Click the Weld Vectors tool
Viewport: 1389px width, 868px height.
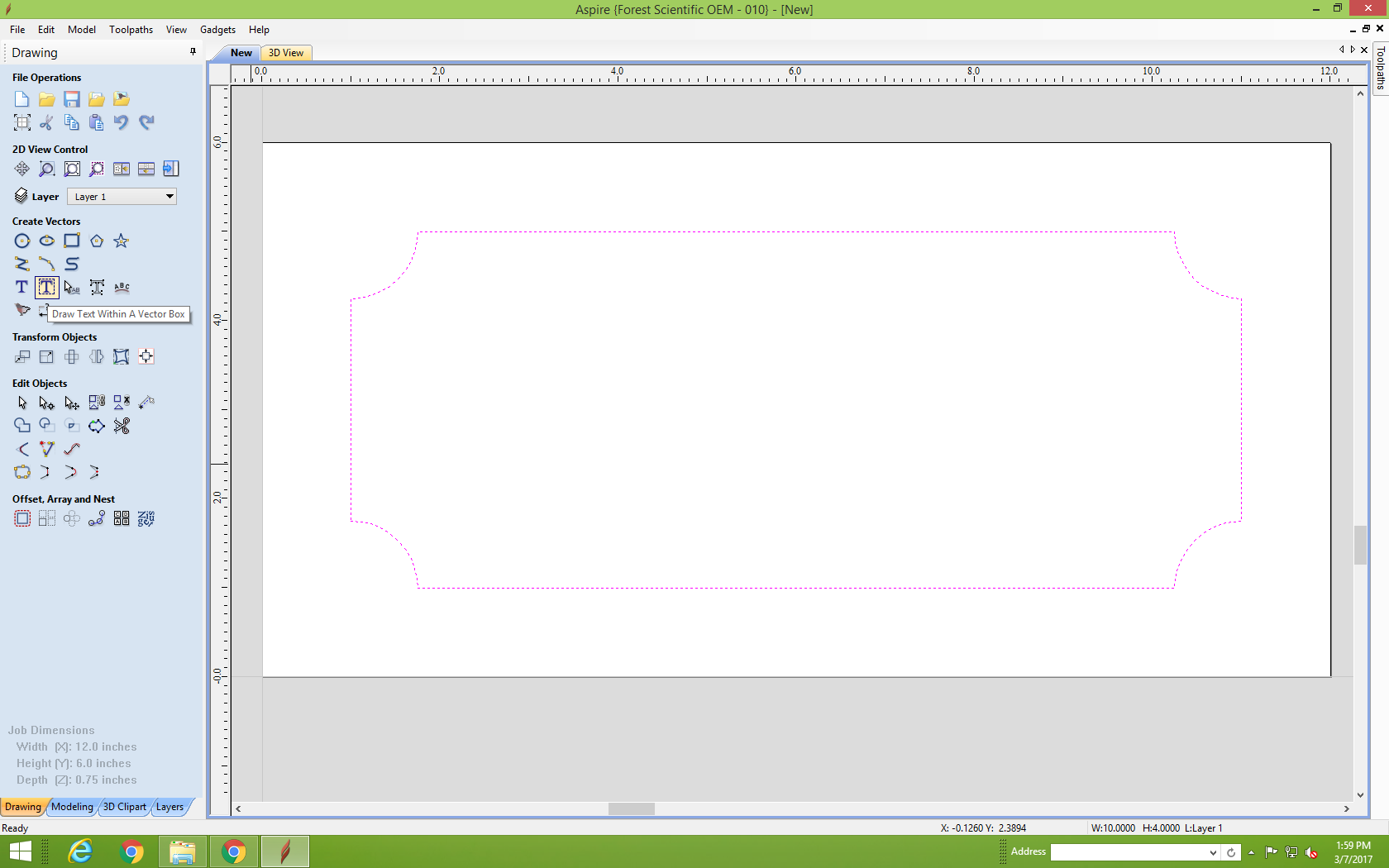(22, 426)
